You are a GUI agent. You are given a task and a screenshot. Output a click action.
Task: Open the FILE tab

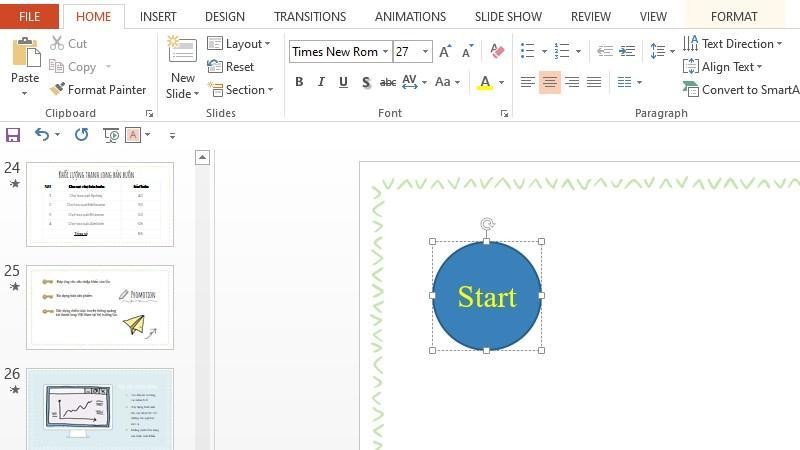[30, 16]
